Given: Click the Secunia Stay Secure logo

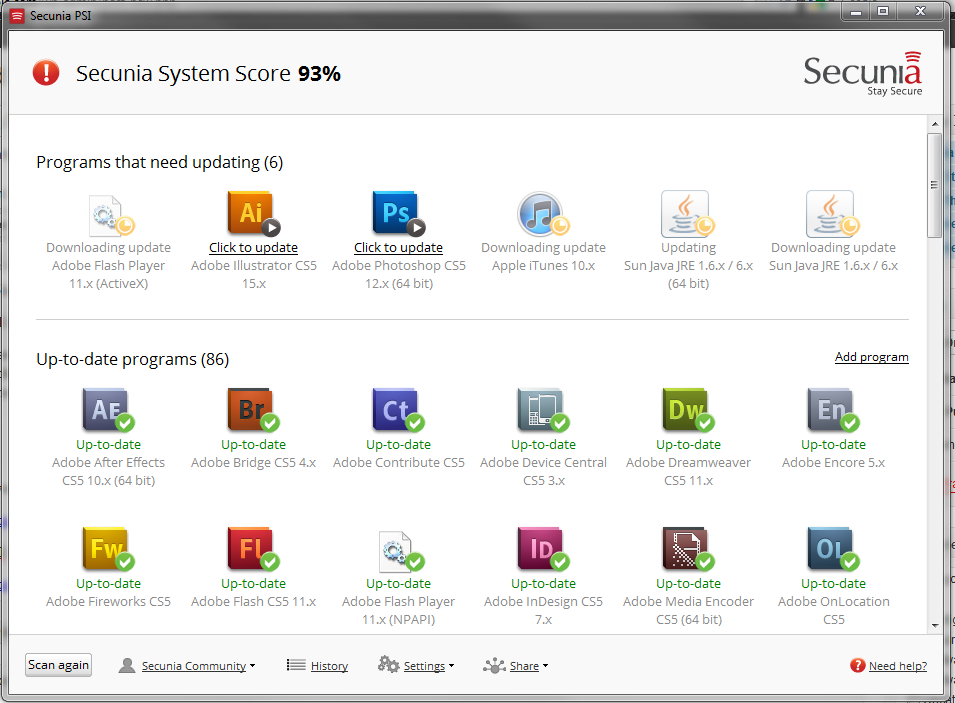Looking at the screenshot, I should 862,74.
